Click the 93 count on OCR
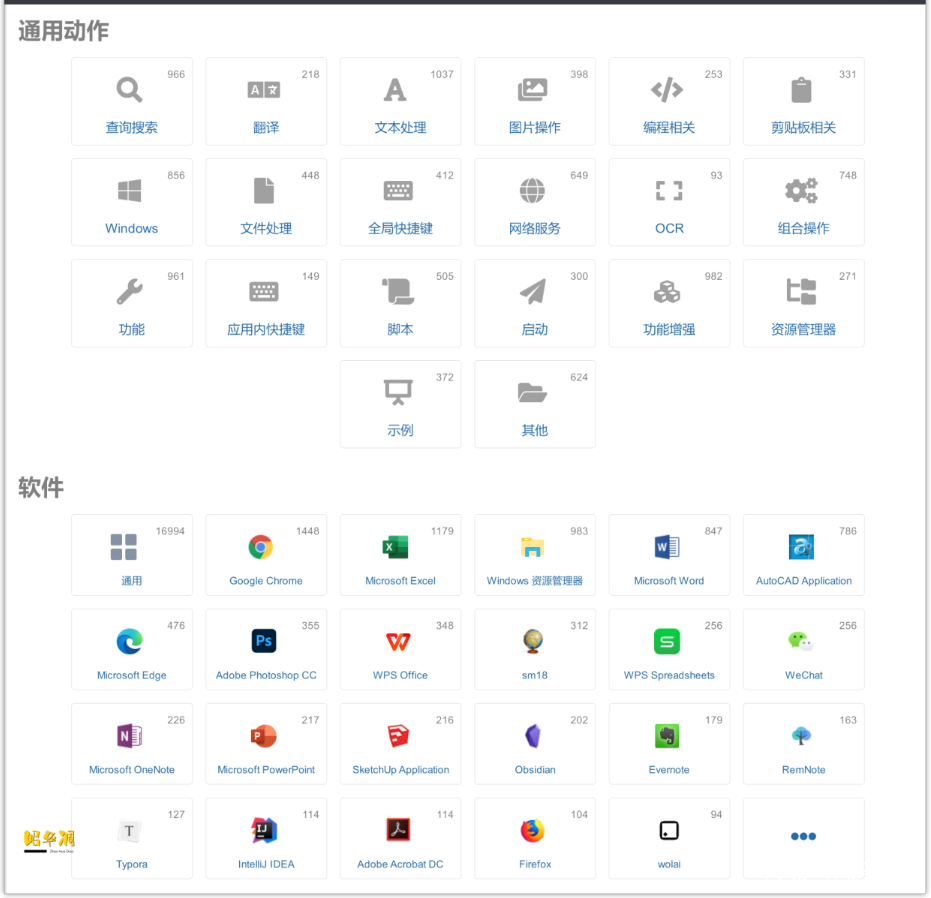Image resolution: width=931 pixels, height=898 pixels. [x=717, y=175]
